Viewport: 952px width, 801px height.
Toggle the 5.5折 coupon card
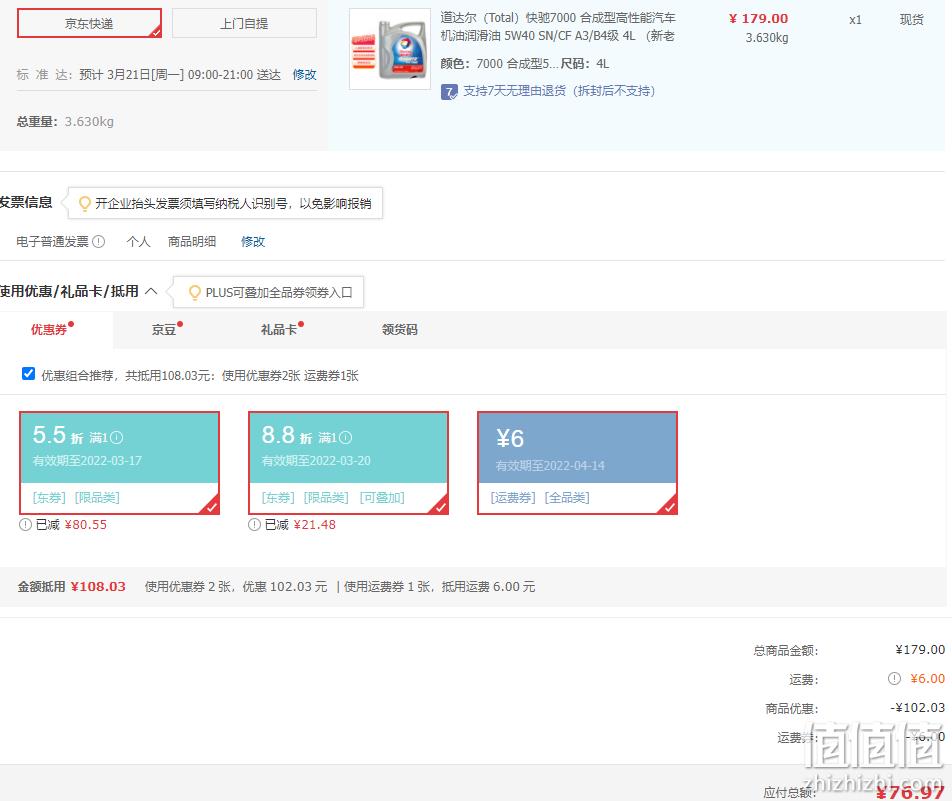click(119, 463)
